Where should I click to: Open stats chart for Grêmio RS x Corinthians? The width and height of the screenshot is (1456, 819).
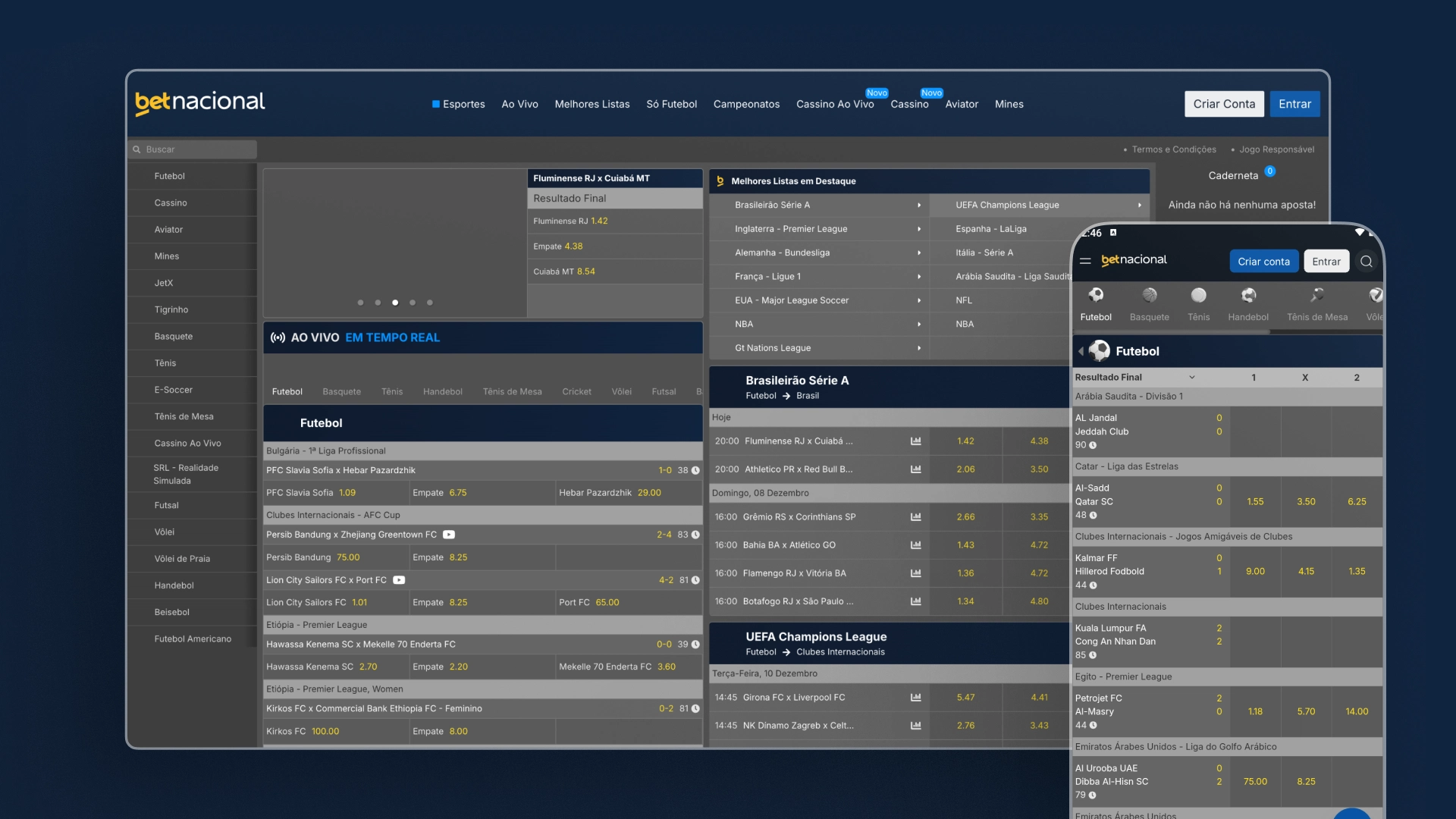(915, 517)
